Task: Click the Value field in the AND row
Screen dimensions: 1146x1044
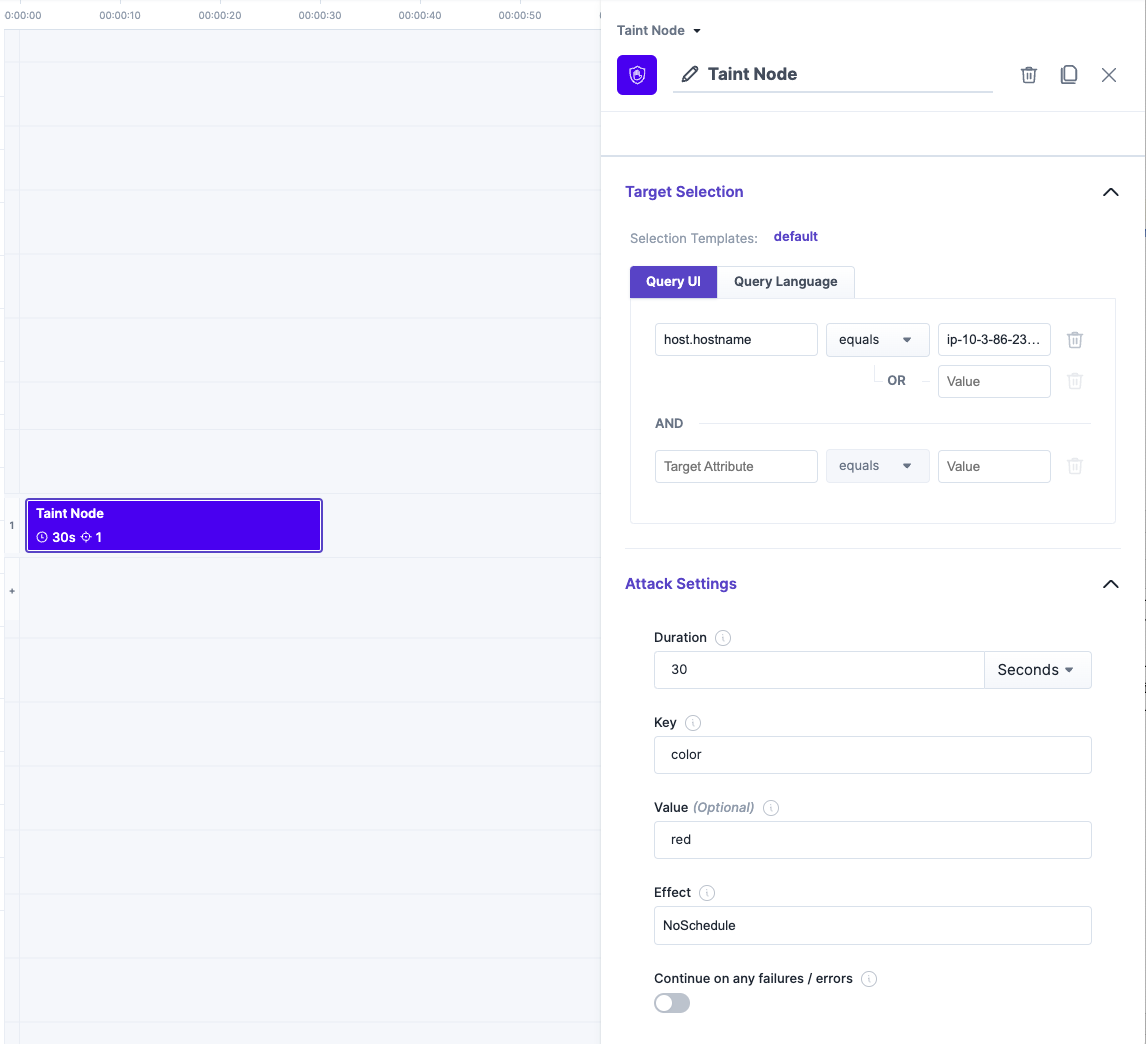Action: click(994, 466)
